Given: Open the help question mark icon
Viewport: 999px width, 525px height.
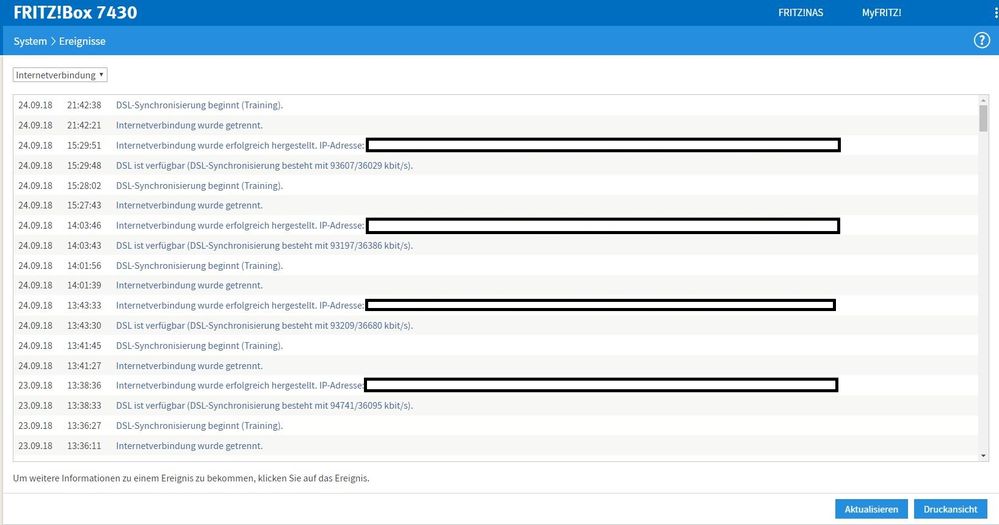Looking at the screenshot, I should click(982, 41).
